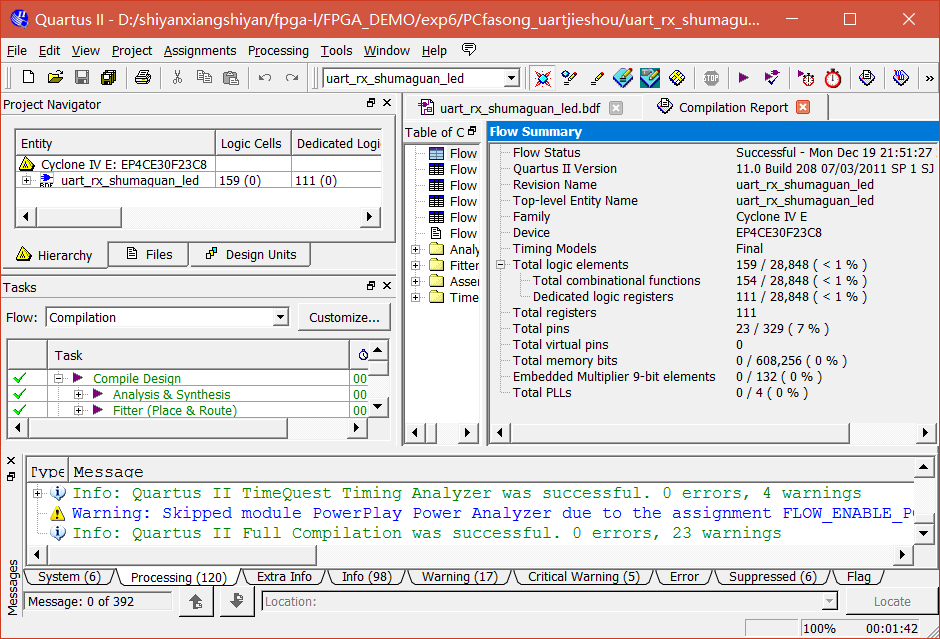The width and height of the screenshot is (940, 639).
Task: Close the Project Navigator panel
Action: tap(387, 103)
